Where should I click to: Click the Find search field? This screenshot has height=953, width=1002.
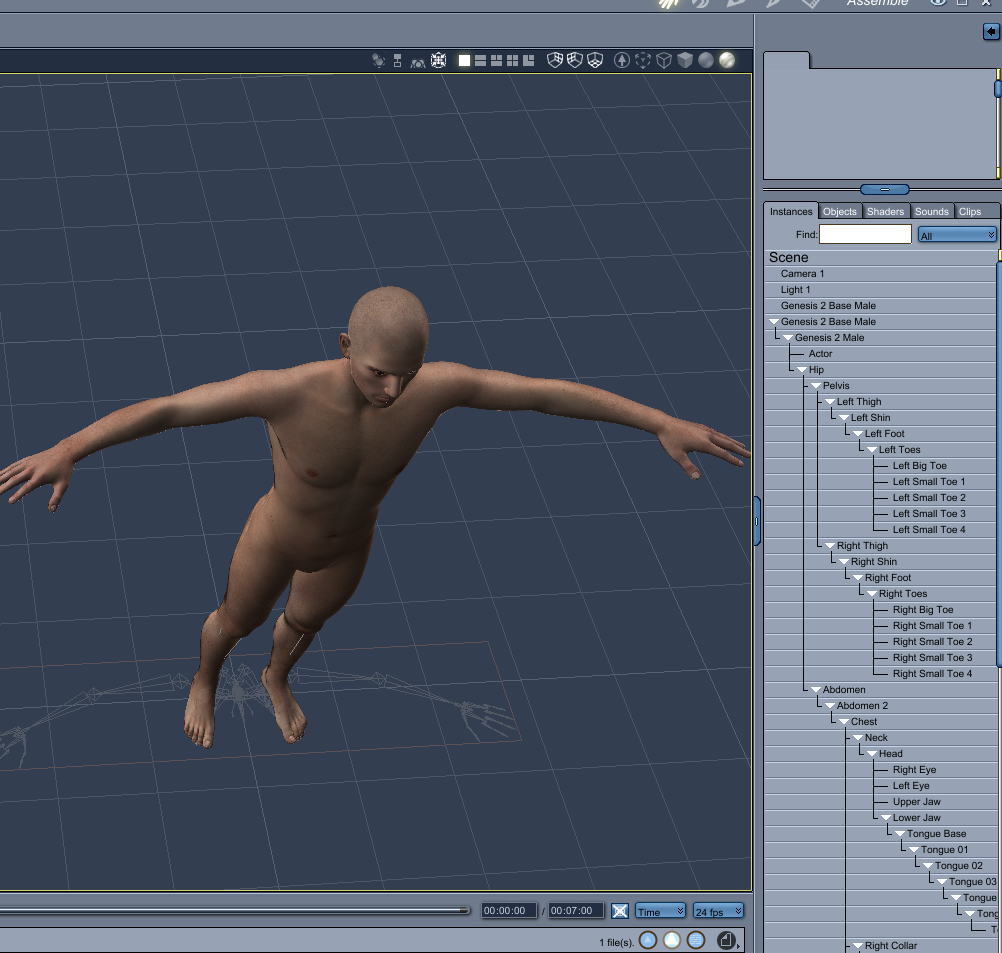(865, 235)
